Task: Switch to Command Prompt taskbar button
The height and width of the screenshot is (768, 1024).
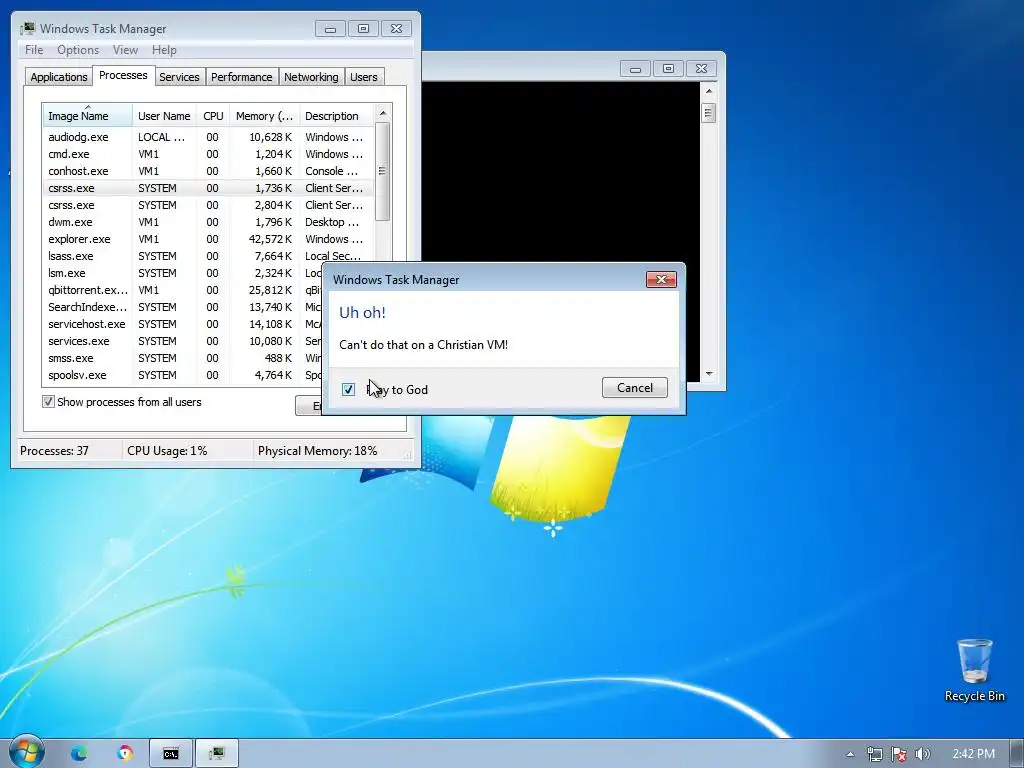Action: 171,754
